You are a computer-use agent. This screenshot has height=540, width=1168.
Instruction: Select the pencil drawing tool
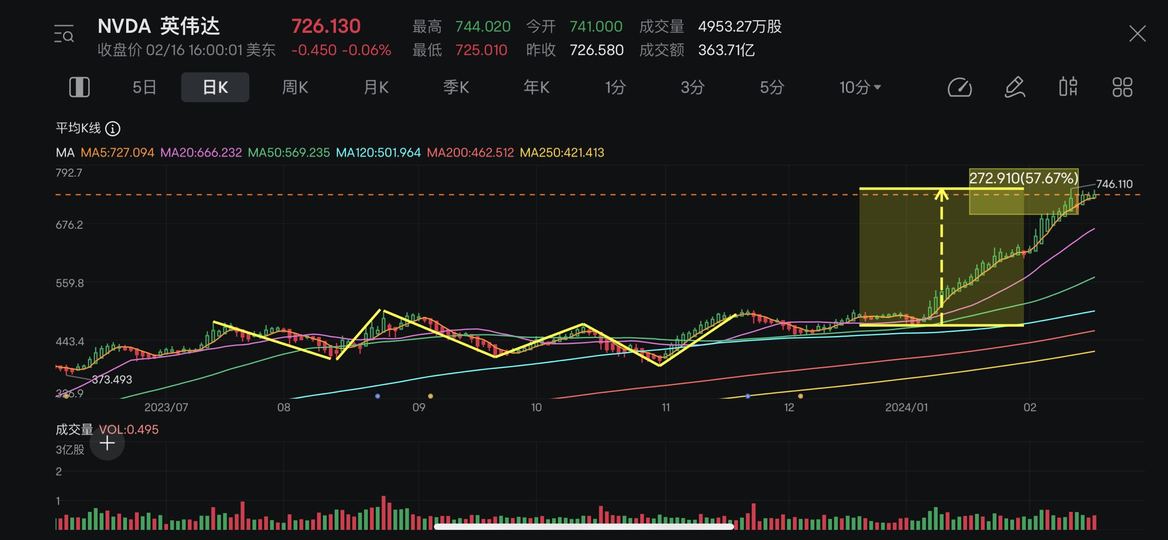[1014, 87]
